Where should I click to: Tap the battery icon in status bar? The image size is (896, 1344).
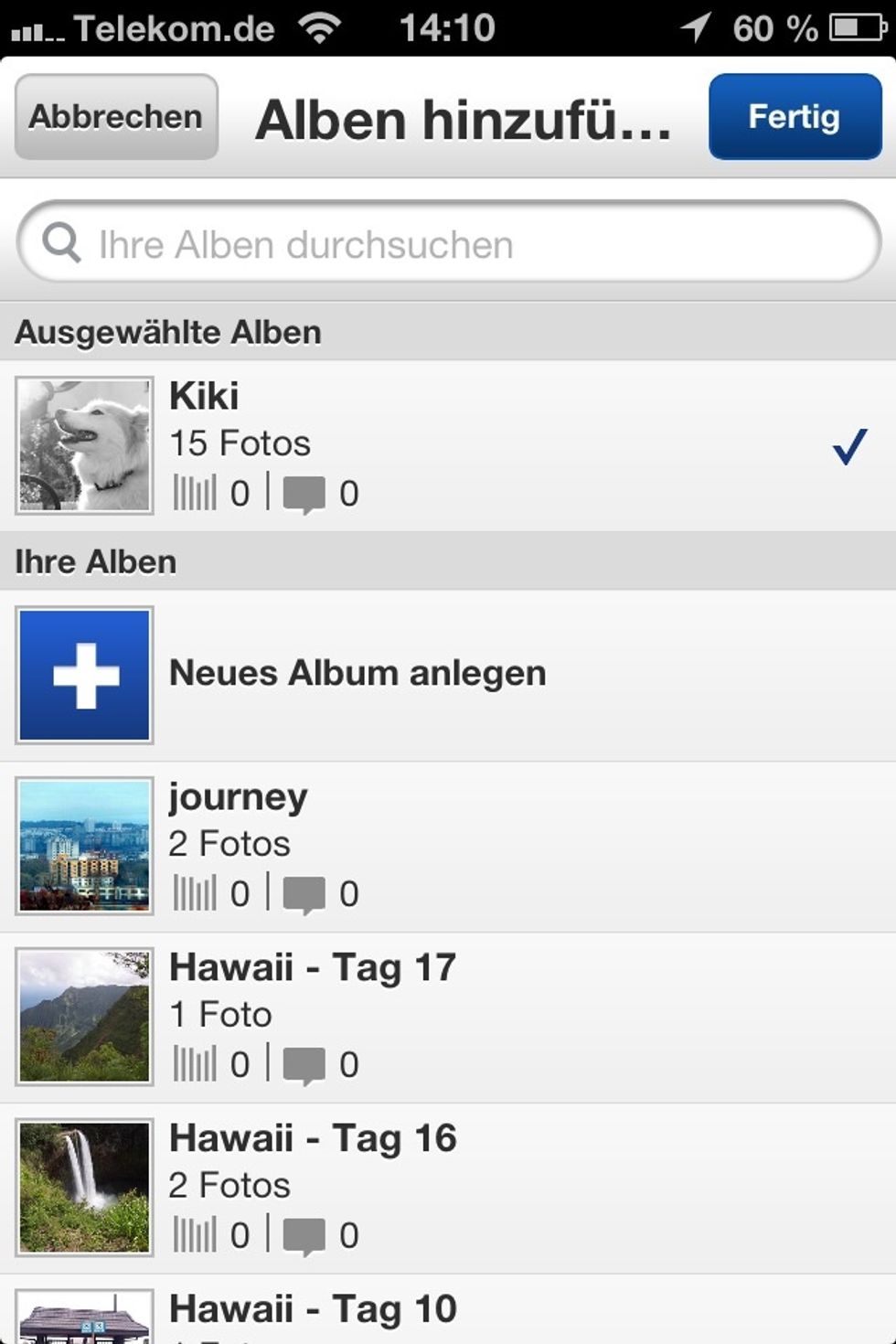point(857,28)
